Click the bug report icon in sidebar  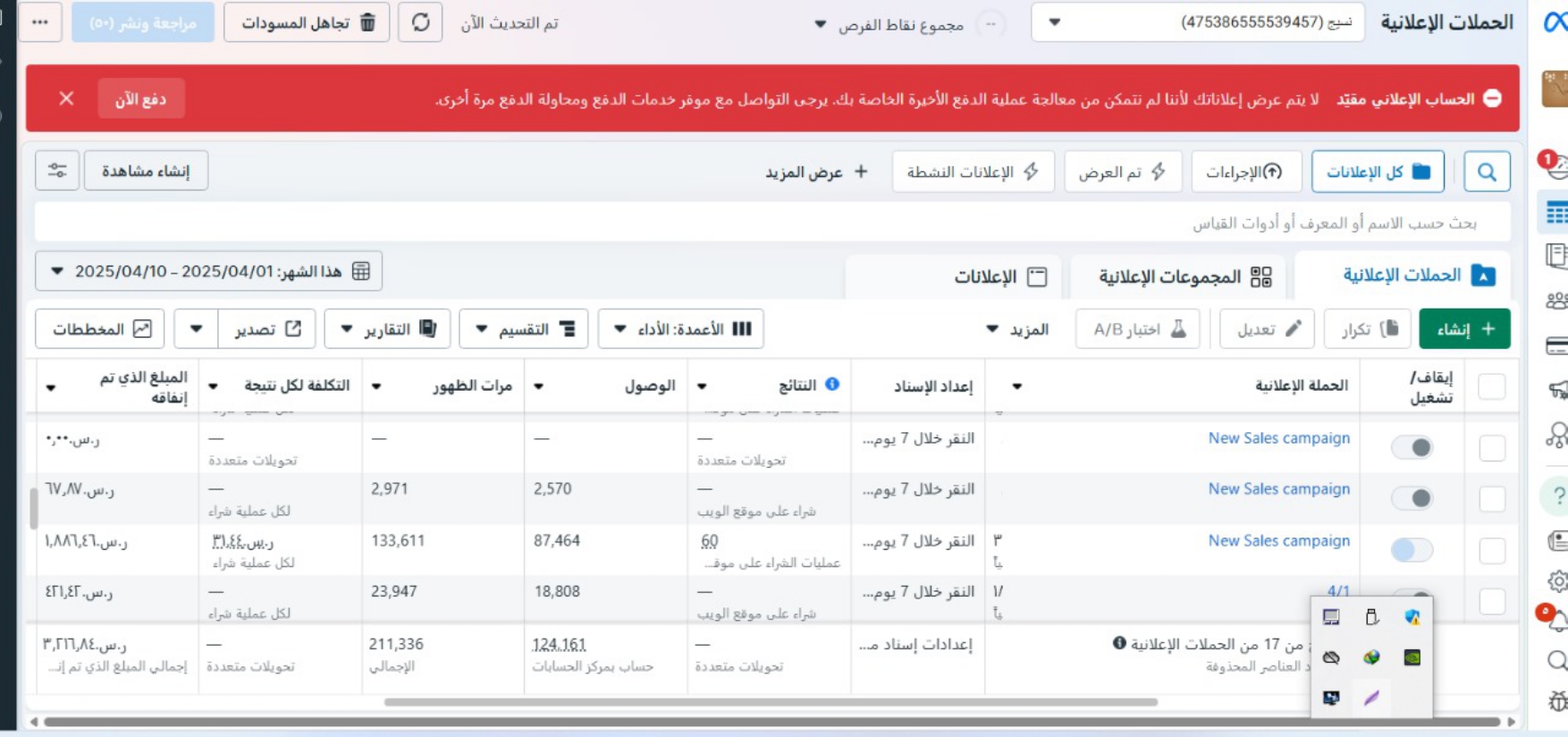coord(1557,701)
